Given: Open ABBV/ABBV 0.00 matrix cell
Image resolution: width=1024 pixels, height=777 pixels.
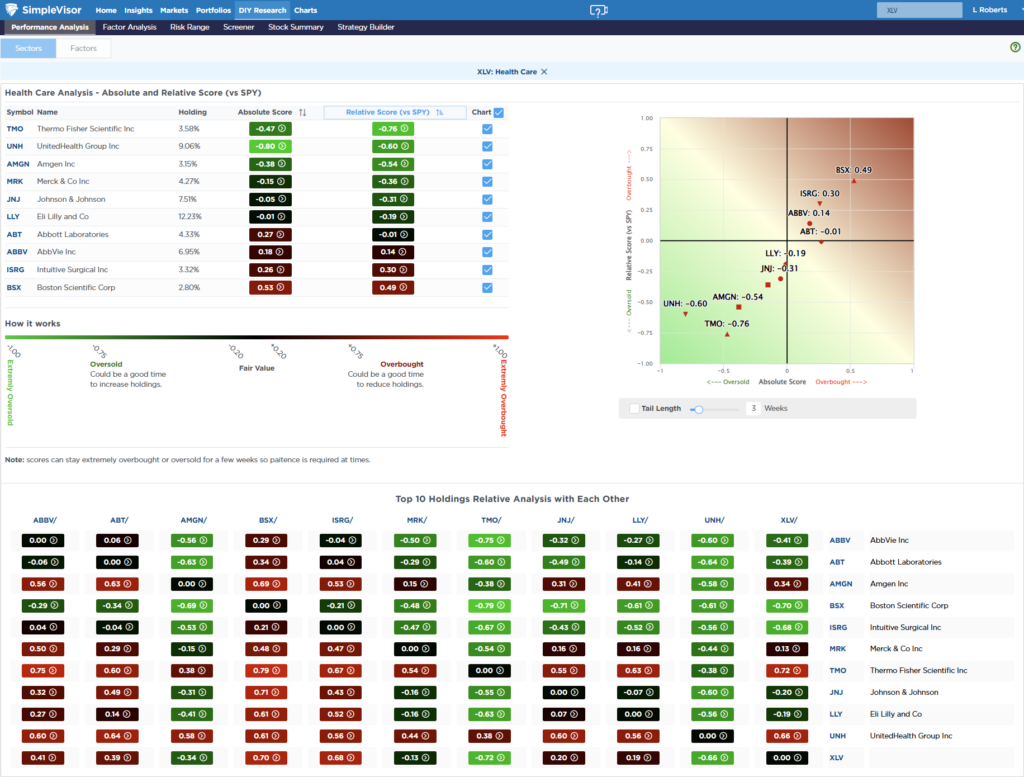Looking at the screenshot, I should (x=43, y=541).
